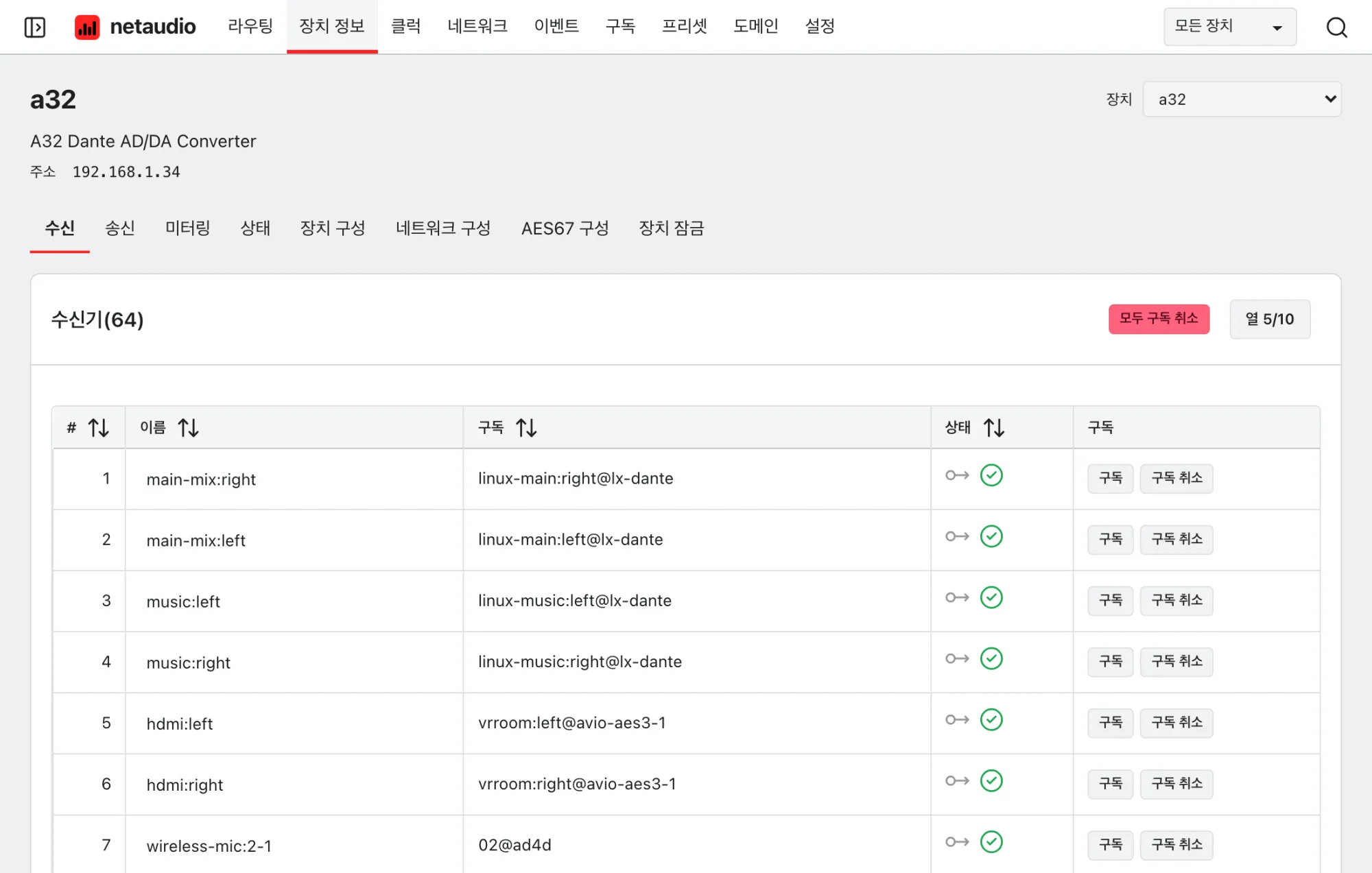Go to the 클럭 page
The height and width of the screenshot is (873, 1372).
coord(405,27)
